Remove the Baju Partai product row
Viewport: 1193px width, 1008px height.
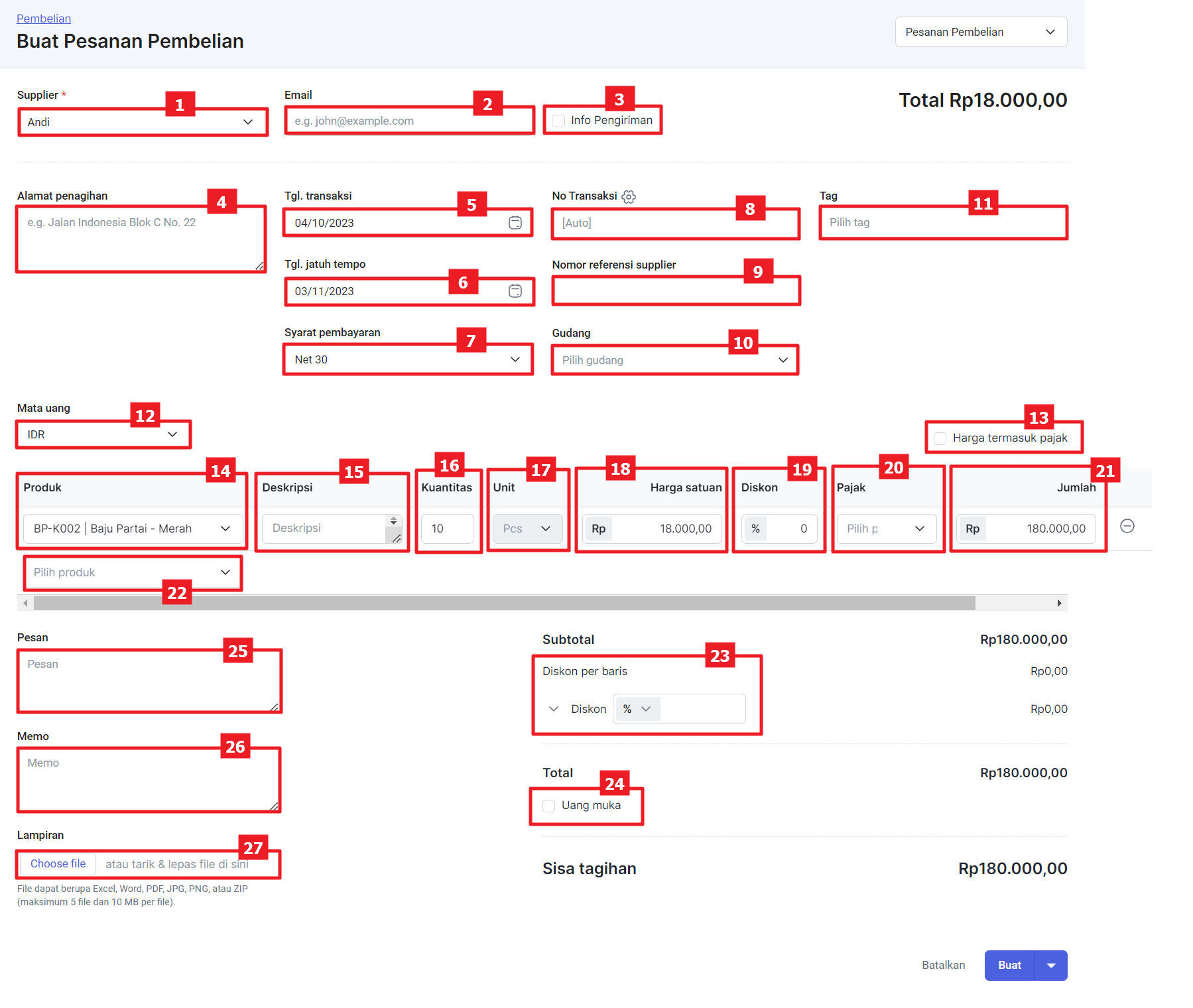[1127, 526]
